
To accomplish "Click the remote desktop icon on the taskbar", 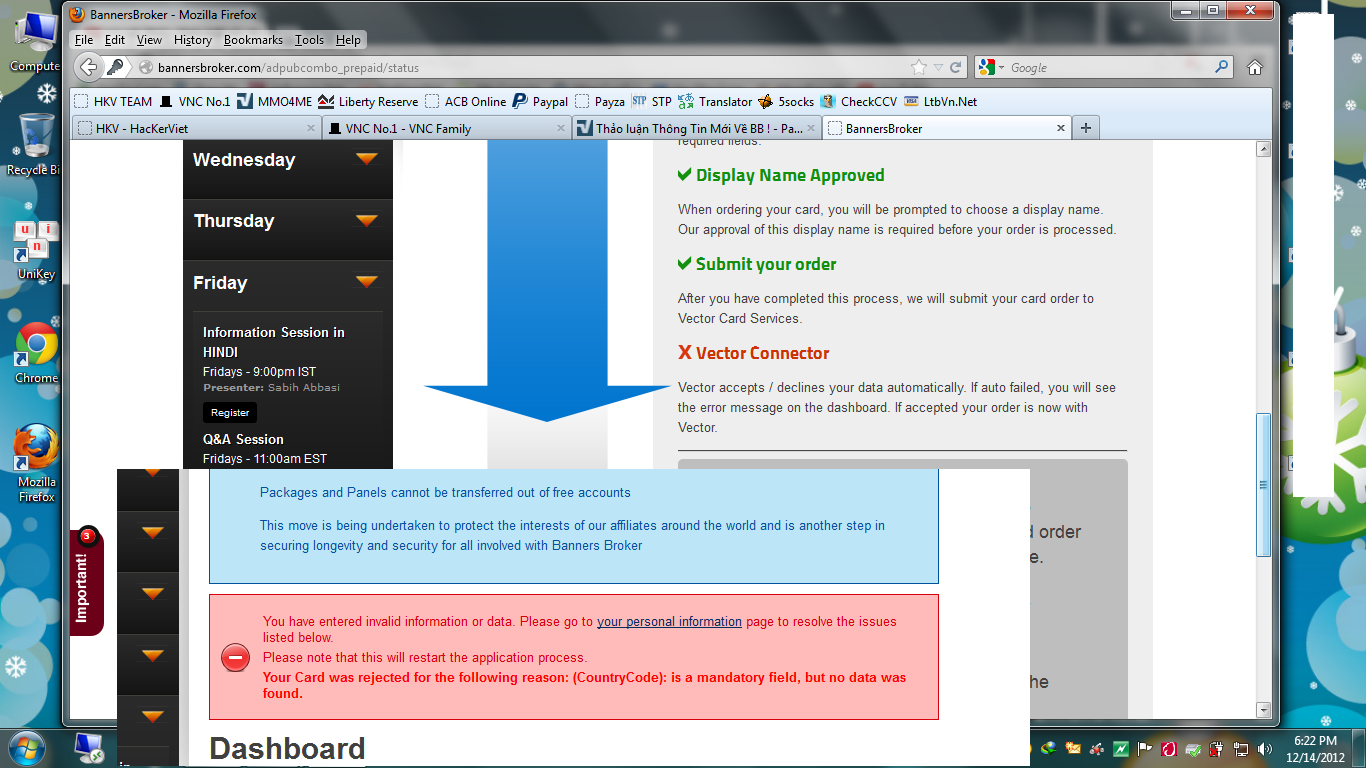I will pos(91,748).
